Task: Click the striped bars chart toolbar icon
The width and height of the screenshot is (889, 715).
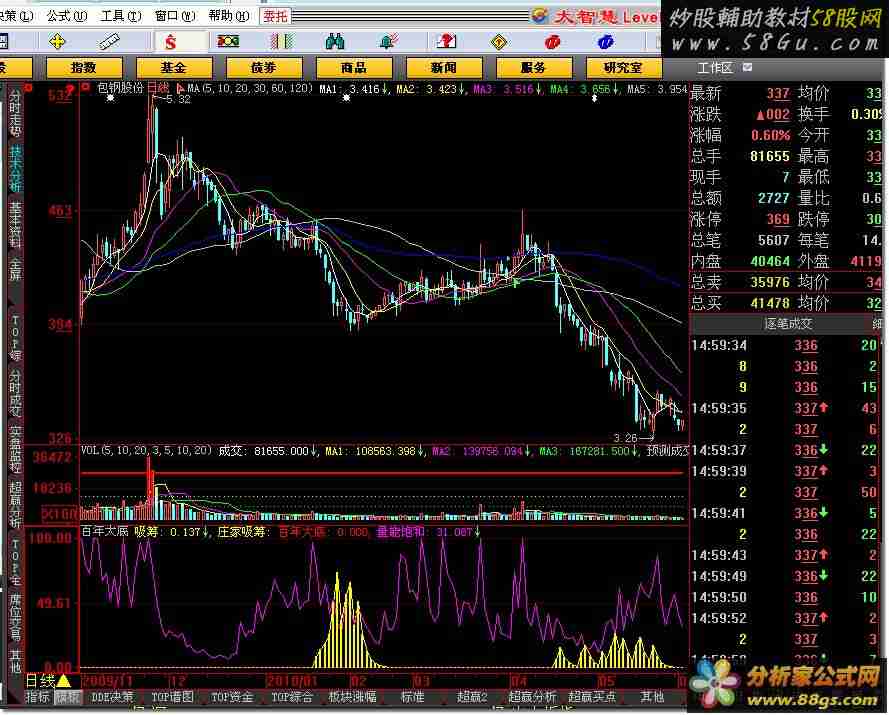Action: (282, 41)
